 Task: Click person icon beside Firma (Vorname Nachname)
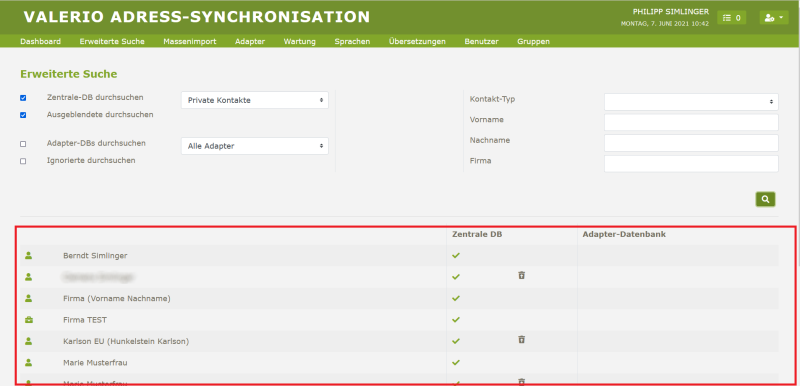[29, 298]
